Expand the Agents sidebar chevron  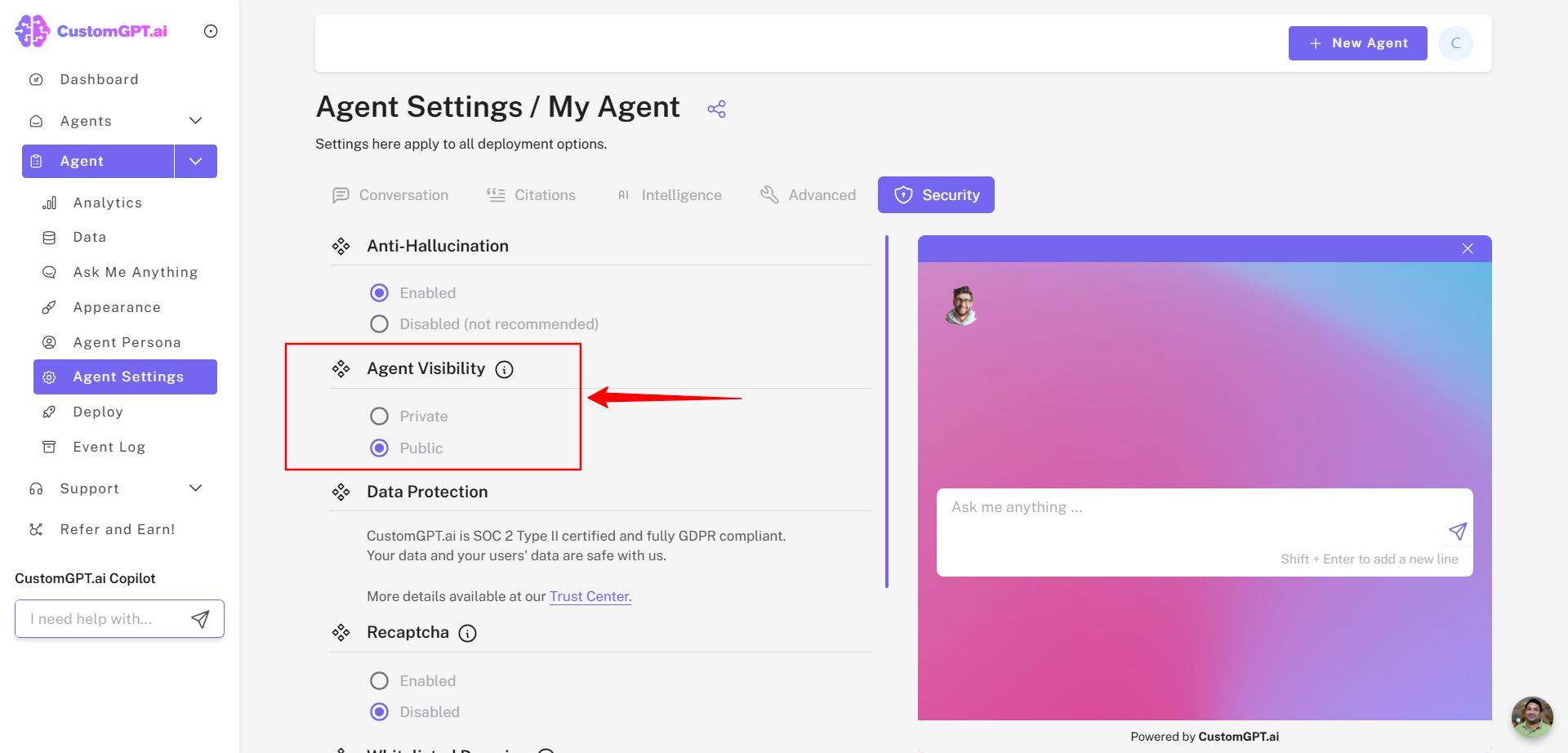point(195,121)
